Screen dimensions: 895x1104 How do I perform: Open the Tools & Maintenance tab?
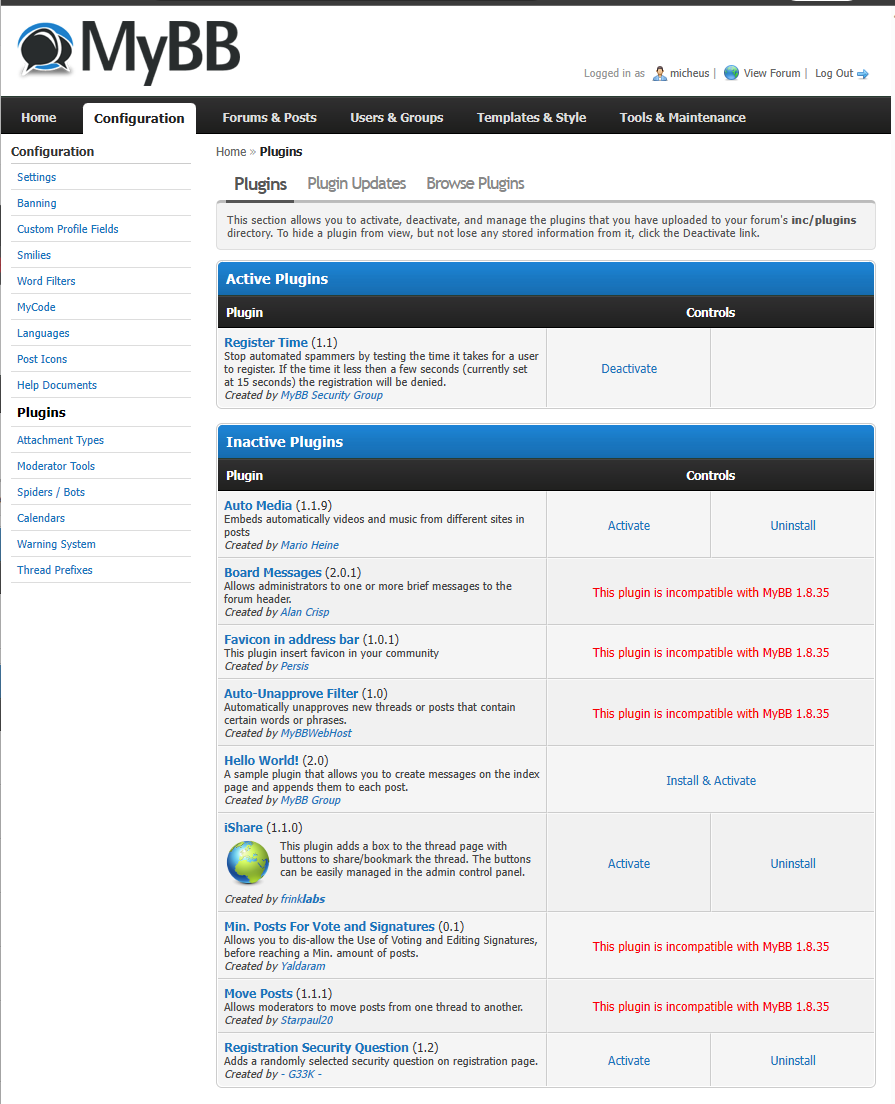pyautogui.click(x=682, y=118)
